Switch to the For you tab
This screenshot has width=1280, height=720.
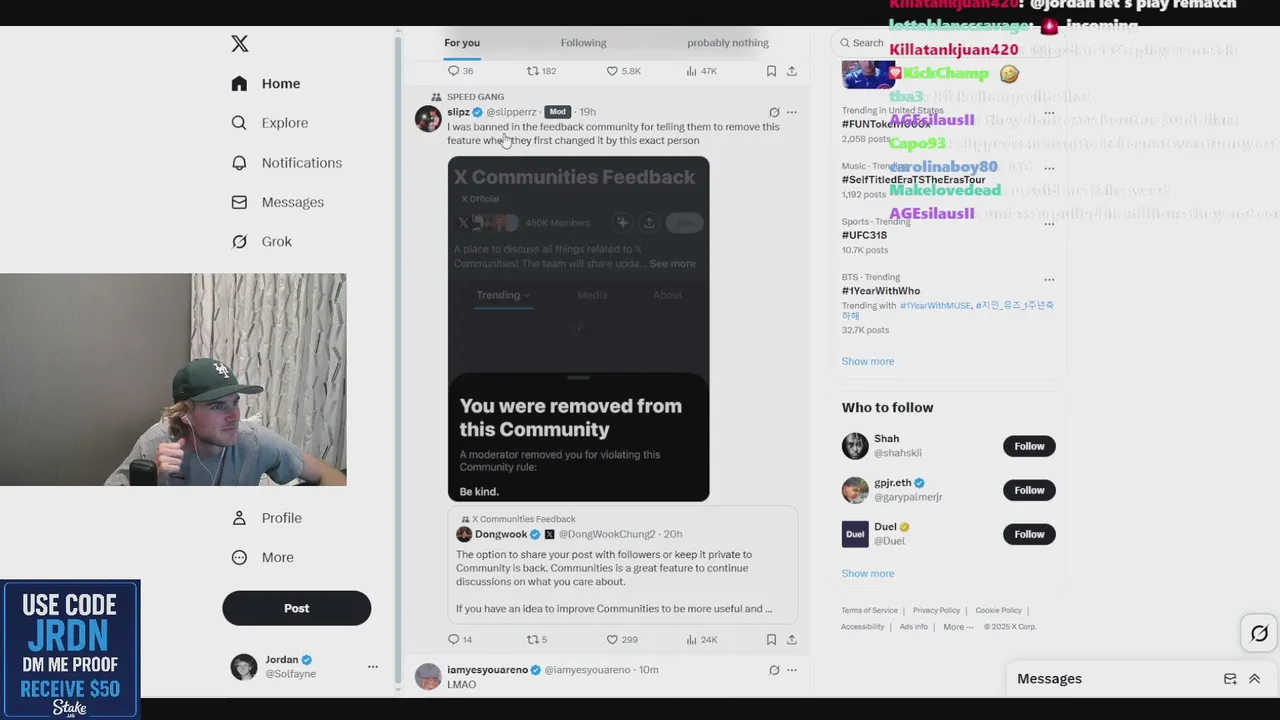point(462,43)
